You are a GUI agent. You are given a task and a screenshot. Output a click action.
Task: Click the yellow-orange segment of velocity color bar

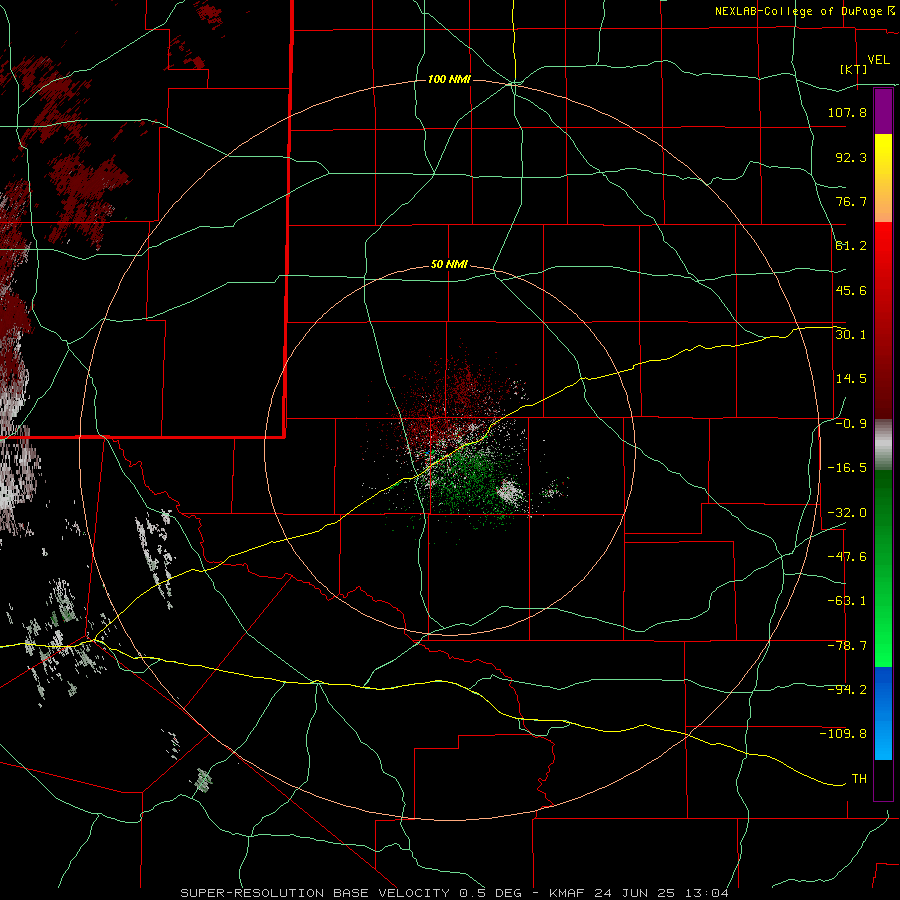(x=883, y=178)
